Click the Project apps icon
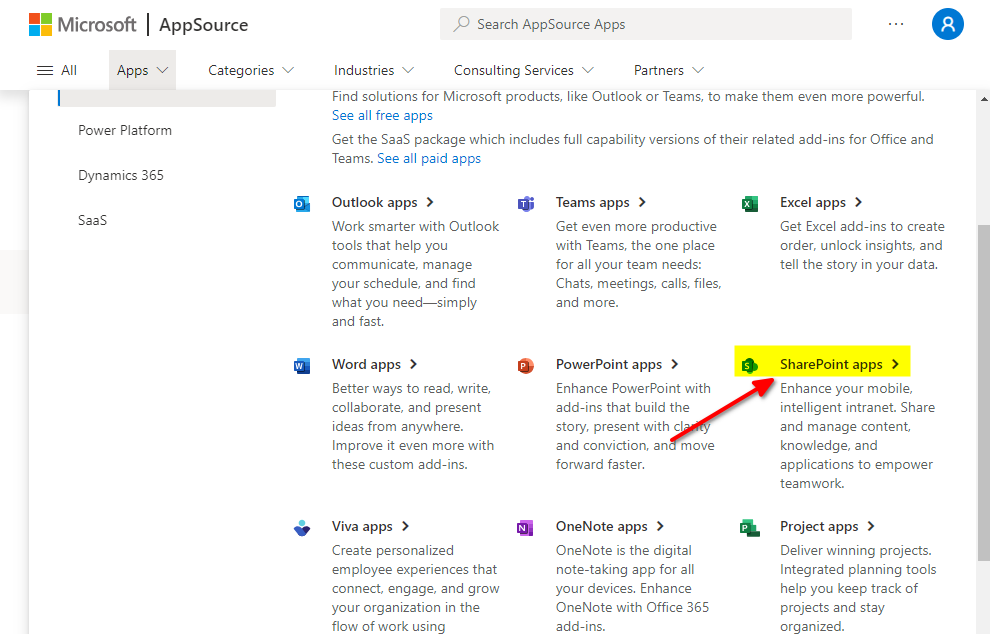 coord(750,528)
